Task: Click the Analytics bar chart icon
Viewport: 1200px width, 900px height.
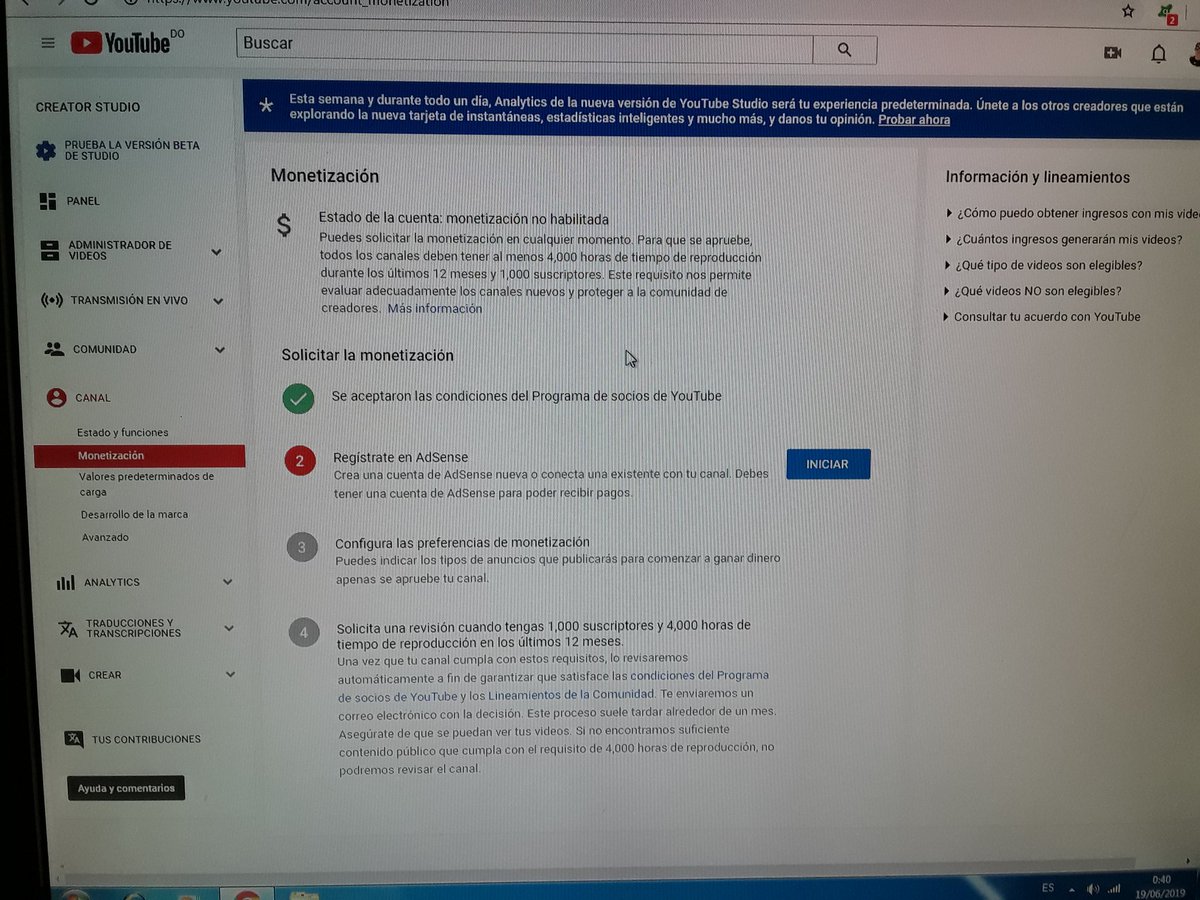Action: point(66,582)
